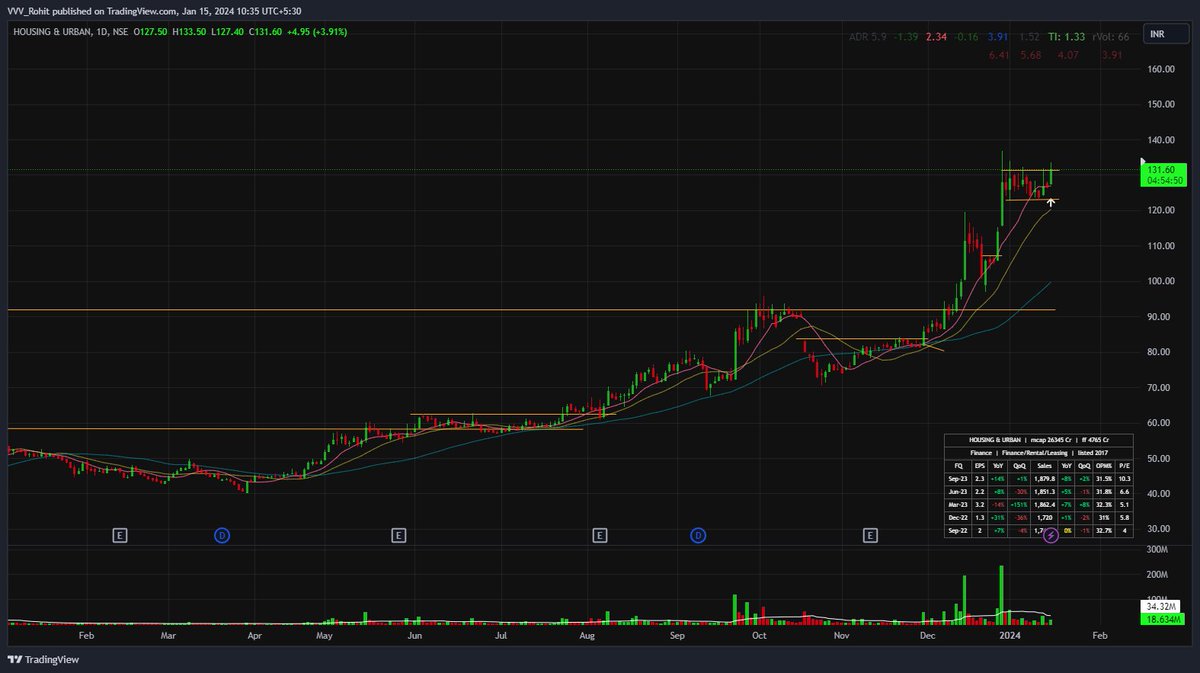1200x673 pixels.
Task: Click the white arrow mark above the January candles
Action: coord(1050,200)
